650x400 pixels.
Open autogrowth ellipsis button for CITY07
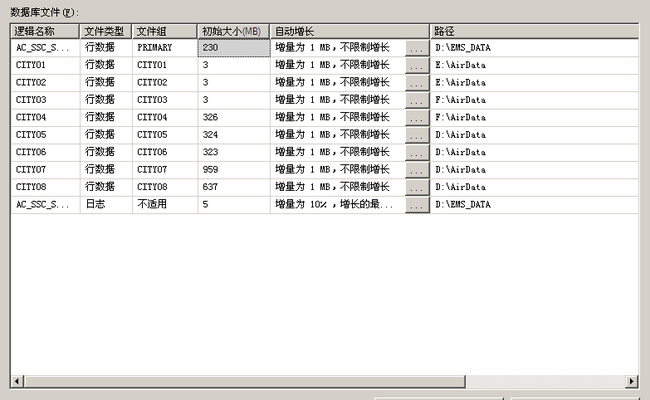coord(417,170)
